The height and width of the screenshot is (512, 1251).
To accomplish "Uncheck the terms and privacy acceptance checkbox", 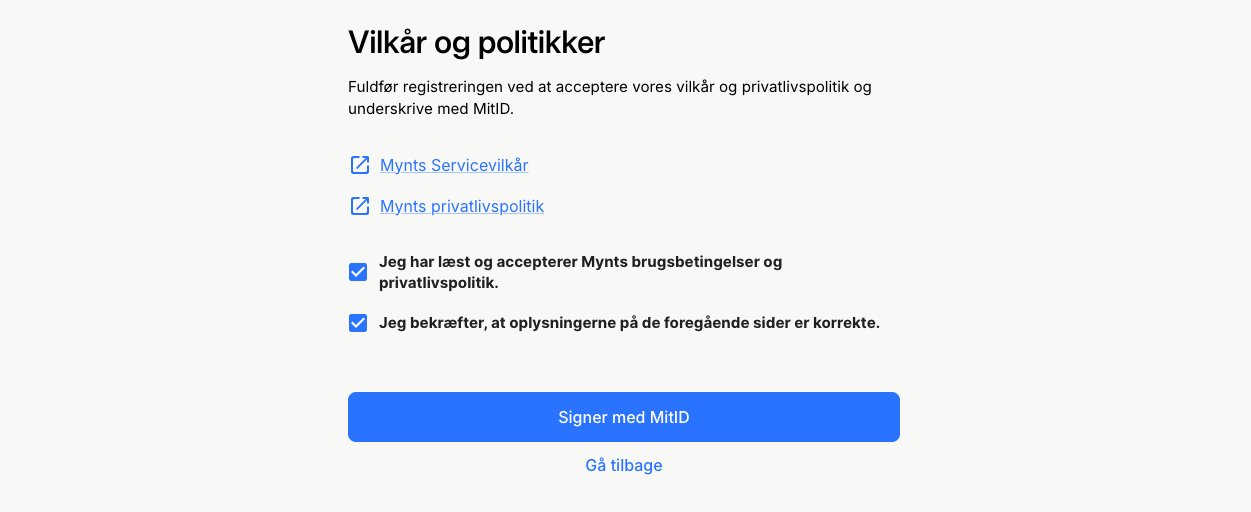I will (x=358, y=272).
